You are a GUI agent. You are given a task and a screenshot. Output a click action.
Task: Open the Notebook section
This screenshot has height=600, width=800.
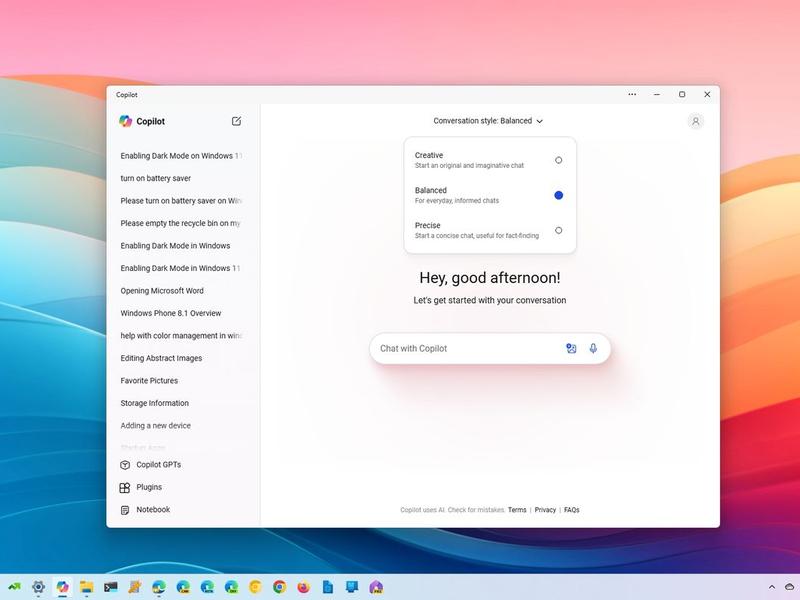pyautogui.click(x=145, y=510)
